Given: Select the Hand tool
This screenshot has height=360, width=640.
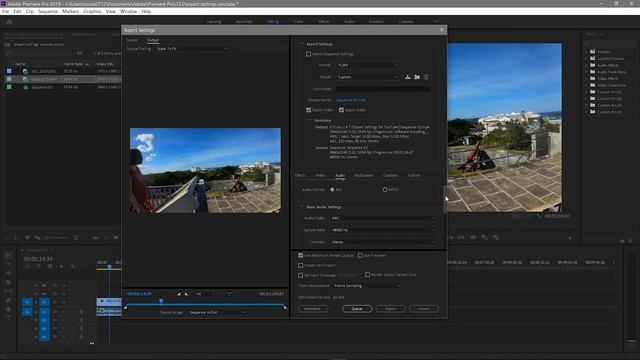Looking at the screenshot, I should point(9,309).
